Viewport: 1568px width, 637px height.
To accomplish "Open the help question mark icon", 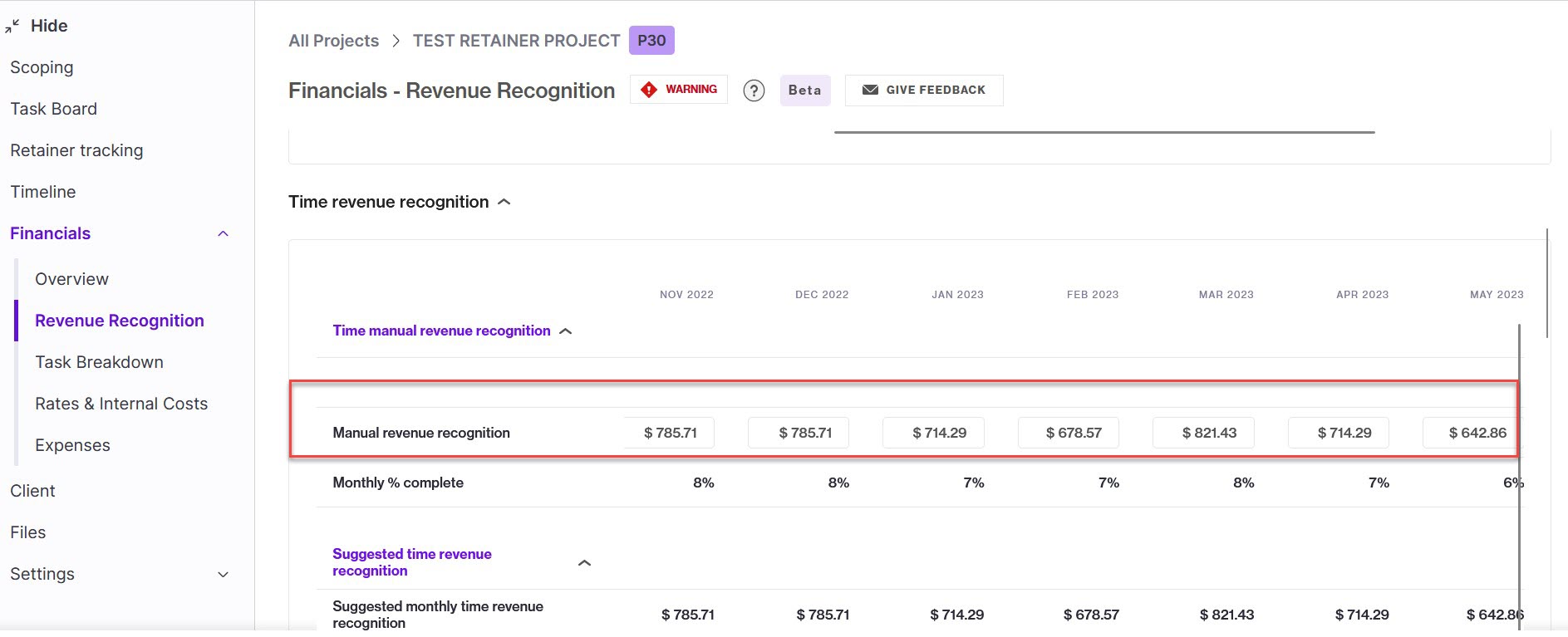I will (754, 91).
